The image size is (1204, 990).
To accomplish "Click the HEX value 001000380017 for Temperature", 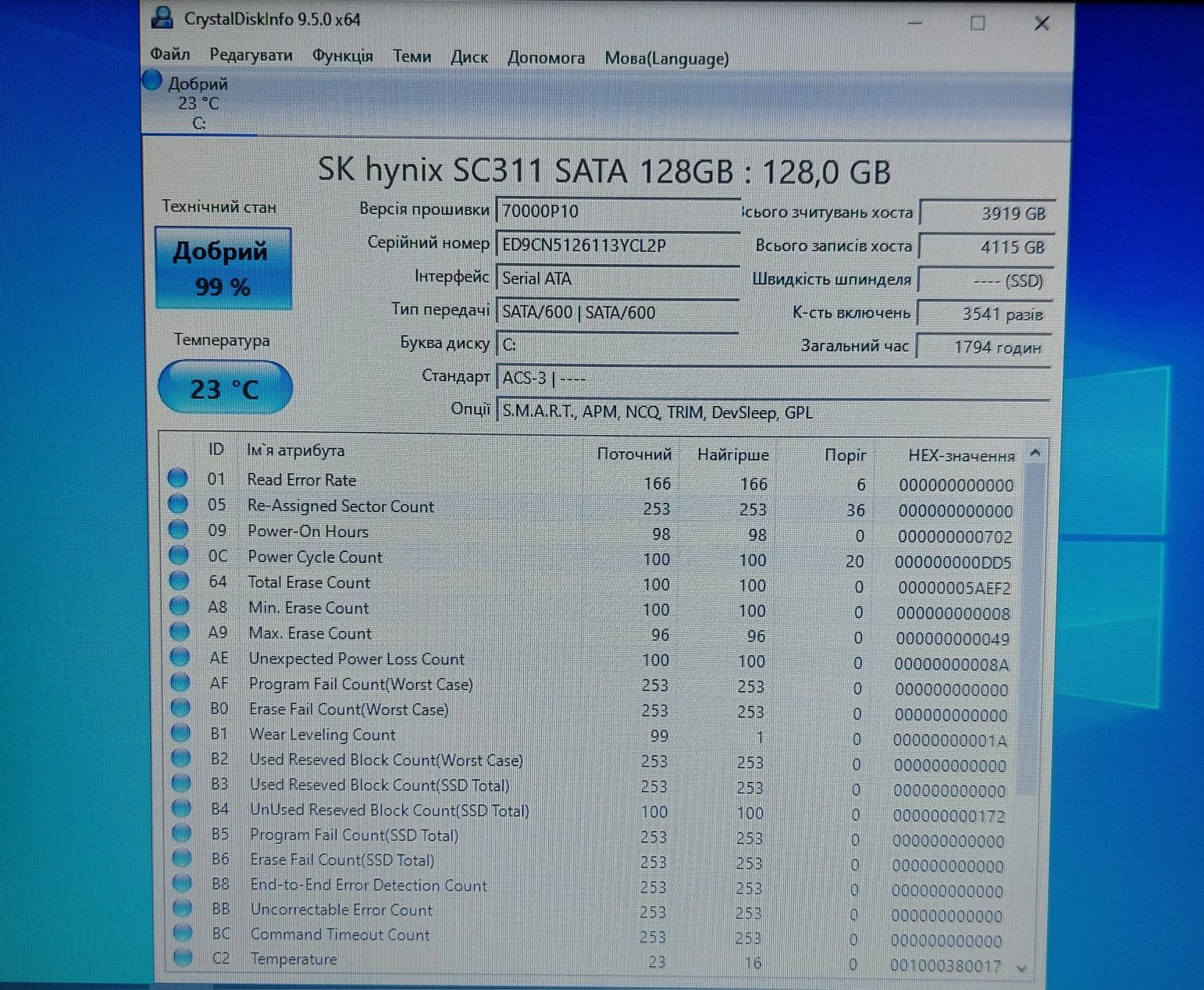I will point(946,967).
